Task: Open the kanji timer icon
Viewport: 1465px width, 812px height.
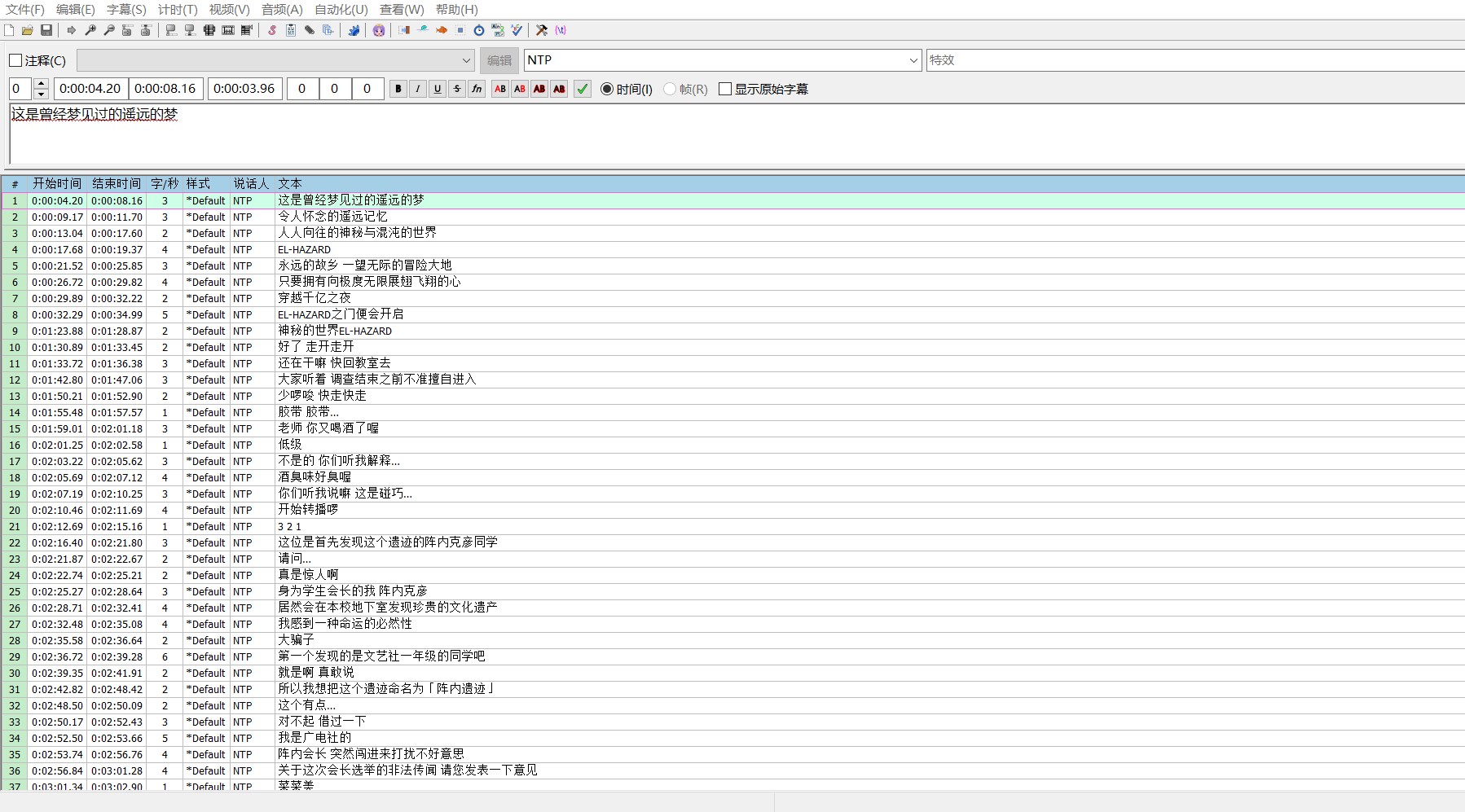Action: (x=498, y=30)
